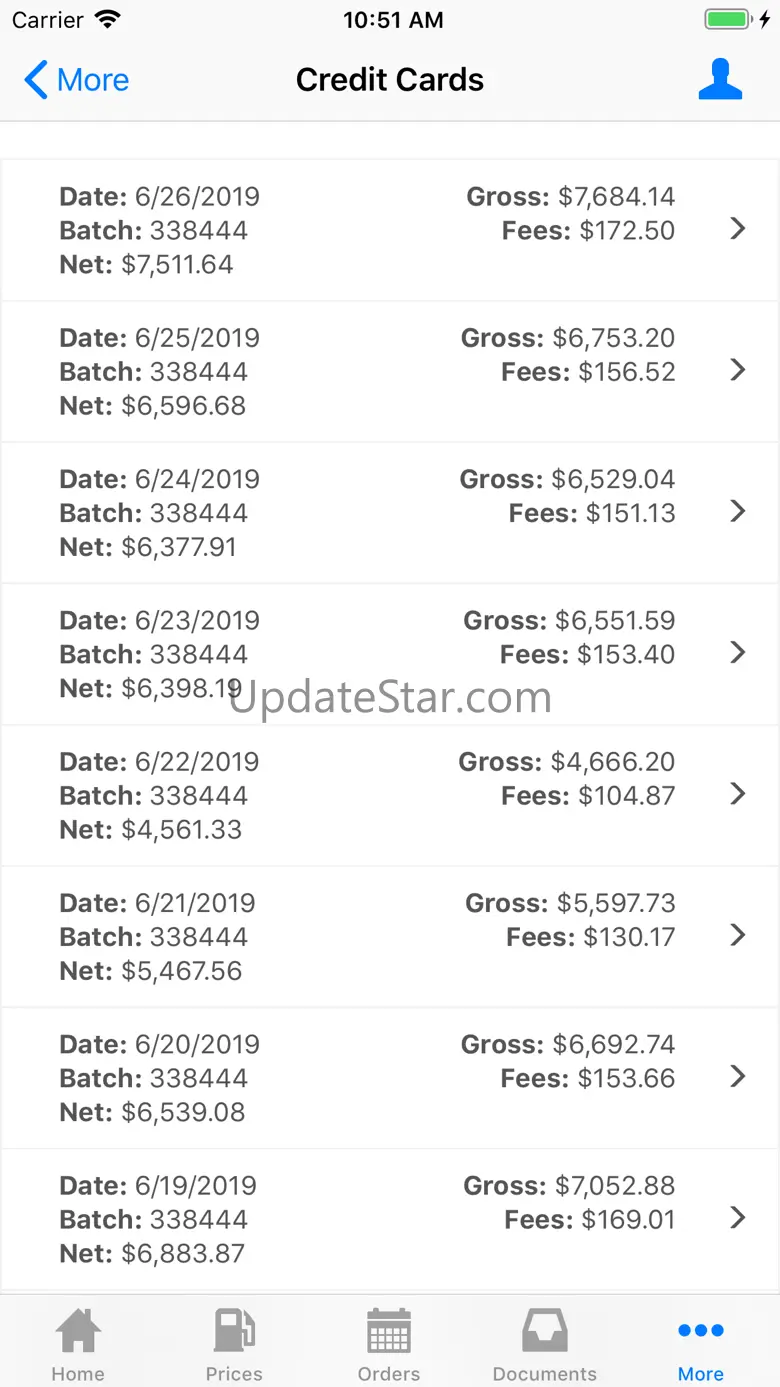Tap the More three-dots icon

click(701, 1330)
